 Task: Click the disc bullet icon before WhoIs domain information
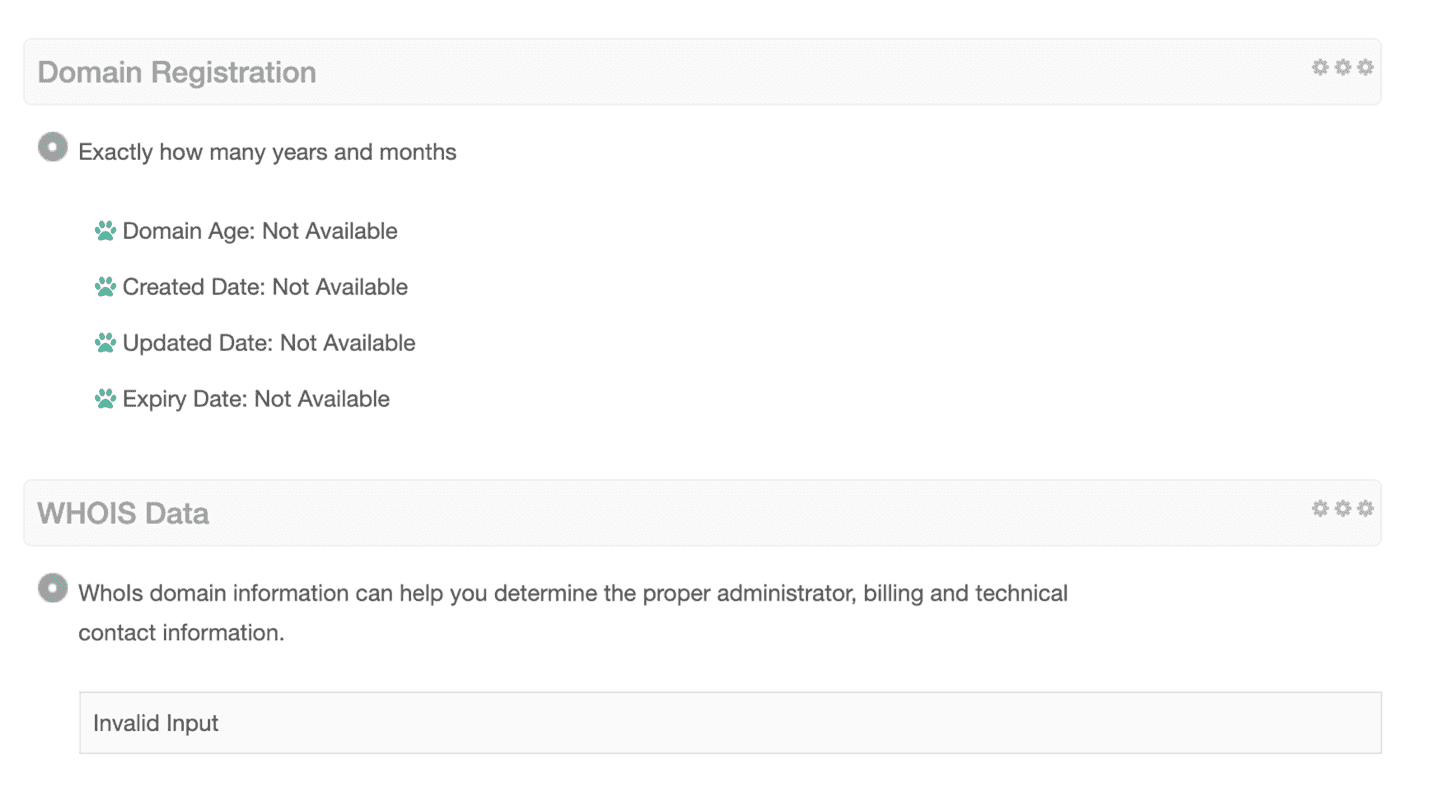pos(53,588)
